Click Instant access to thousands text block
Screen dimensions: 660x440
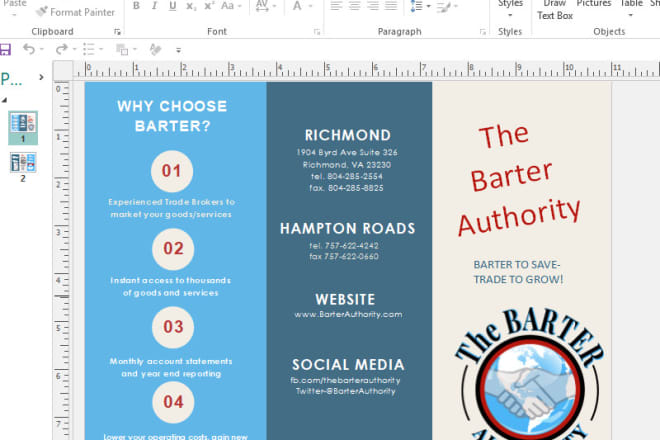click(x=170, y=286)
